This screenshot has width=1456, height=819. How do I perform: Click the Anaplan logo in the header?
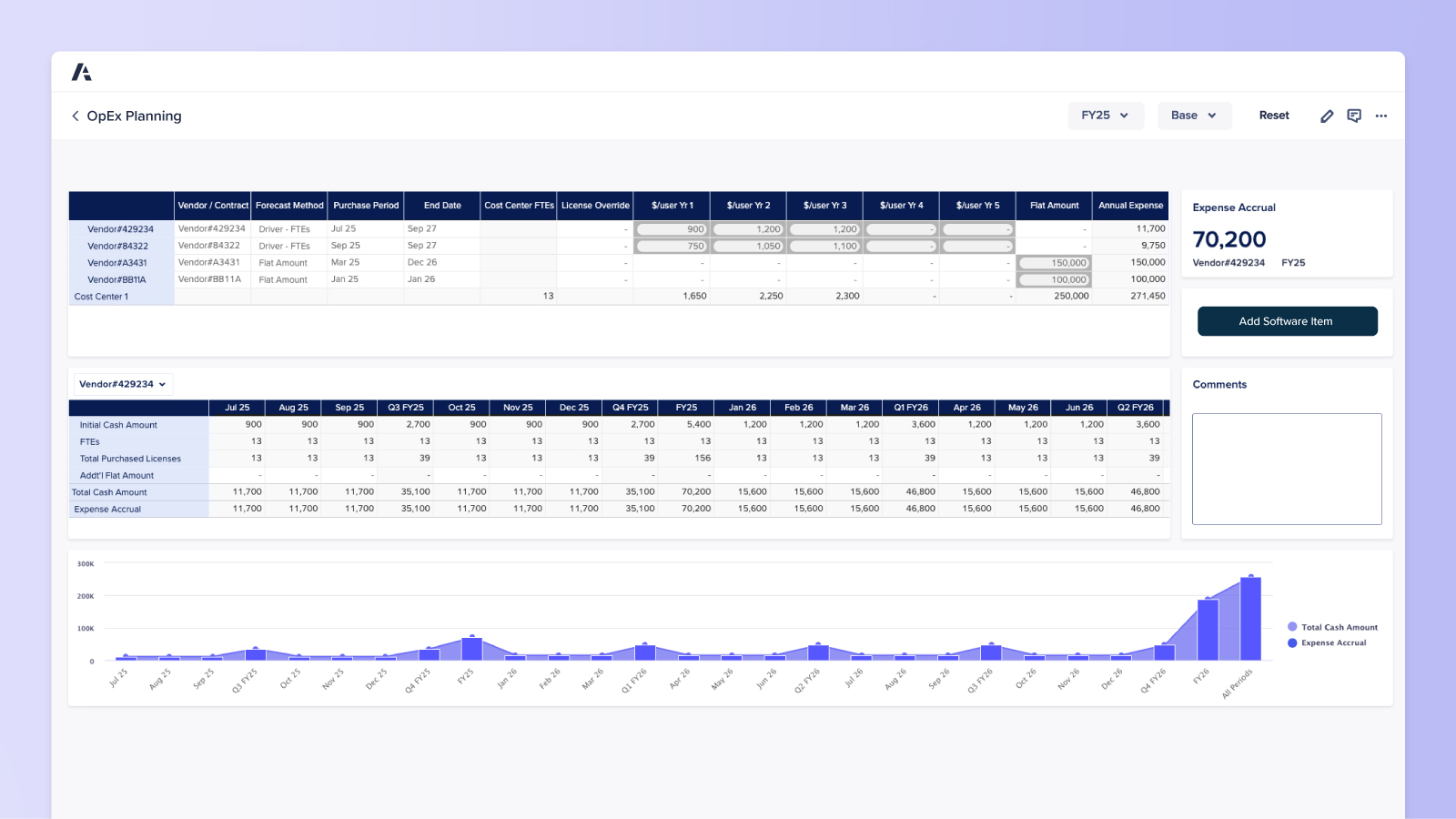point(82,70)
